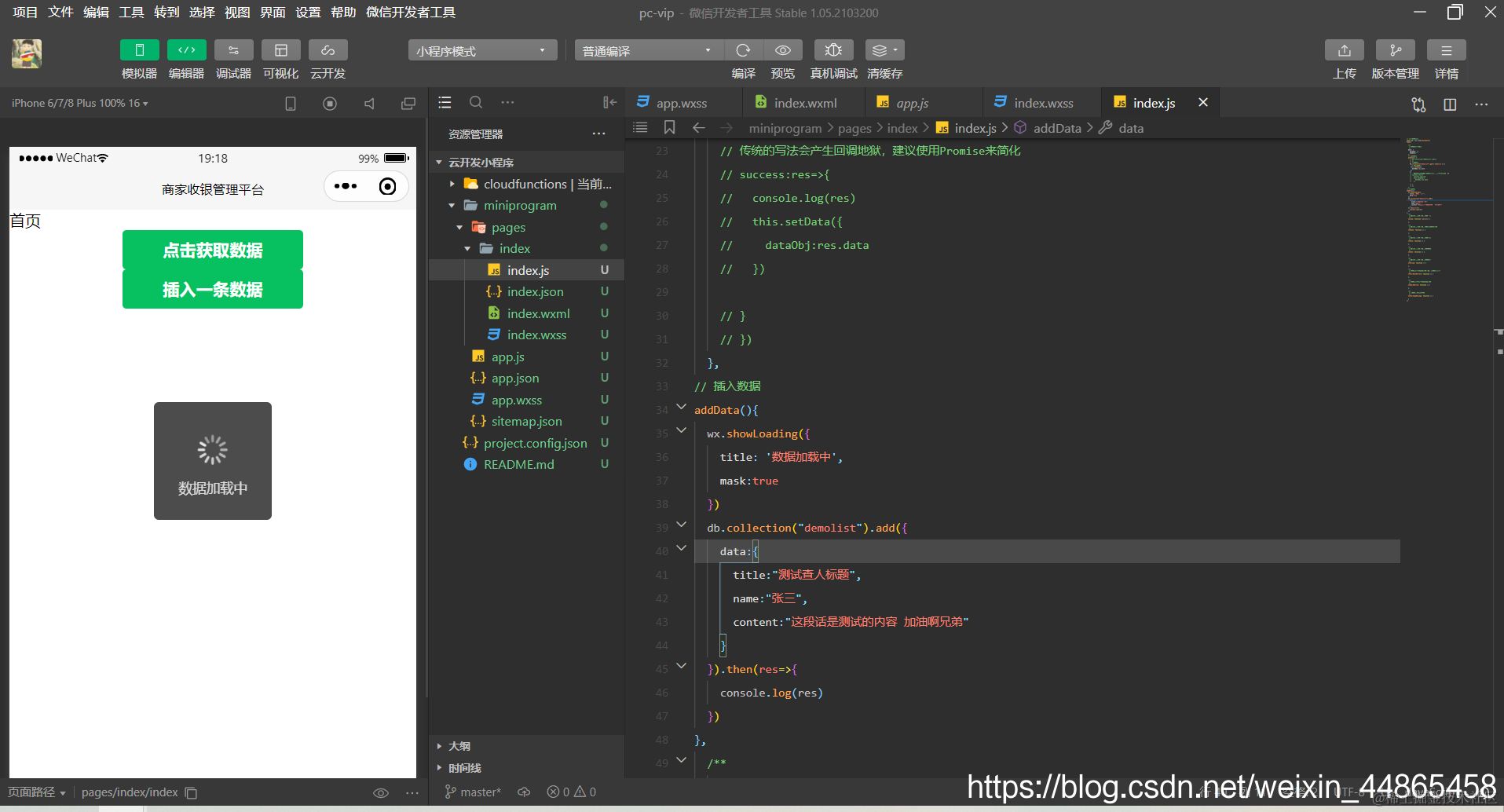Click the preview eye icon
The width and height of the screenshot is (1504, 812).
(x=783, y=50)
